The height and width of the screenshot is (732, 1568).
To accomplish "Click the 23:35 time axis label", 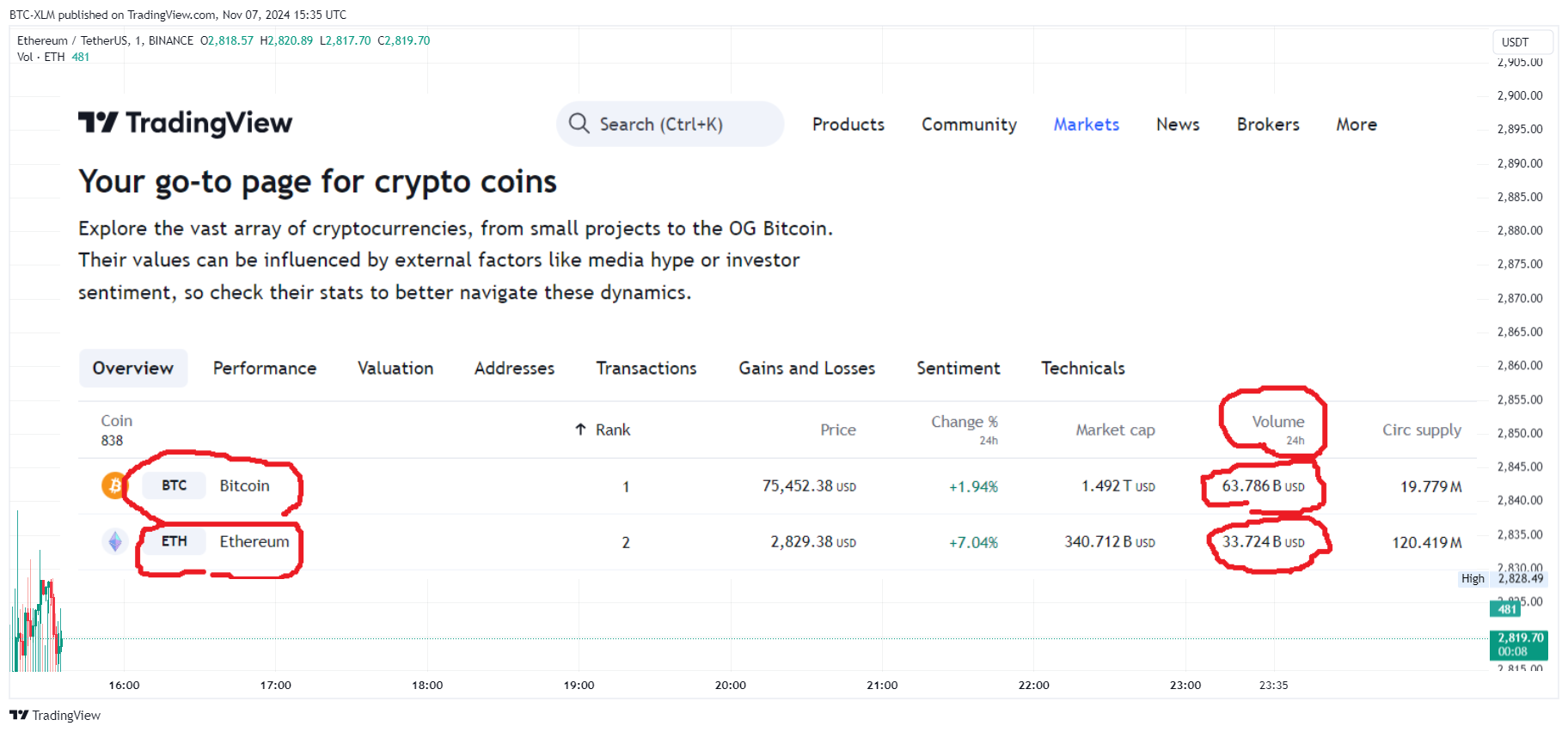I will point(1273,686).
